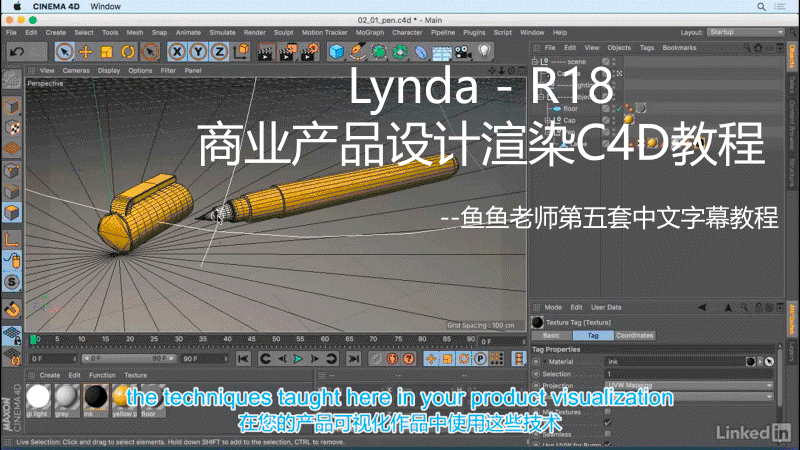Open the spline pen tool icon
Viewport: 800px width, 450px height.
click(358, 52)
